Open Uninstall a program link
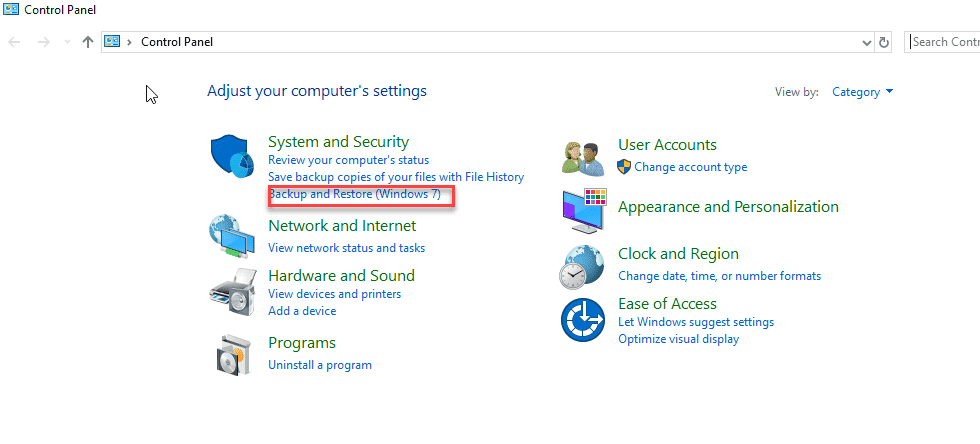Image resolution: width=980 pixels, height=444 pixels. 320,365
